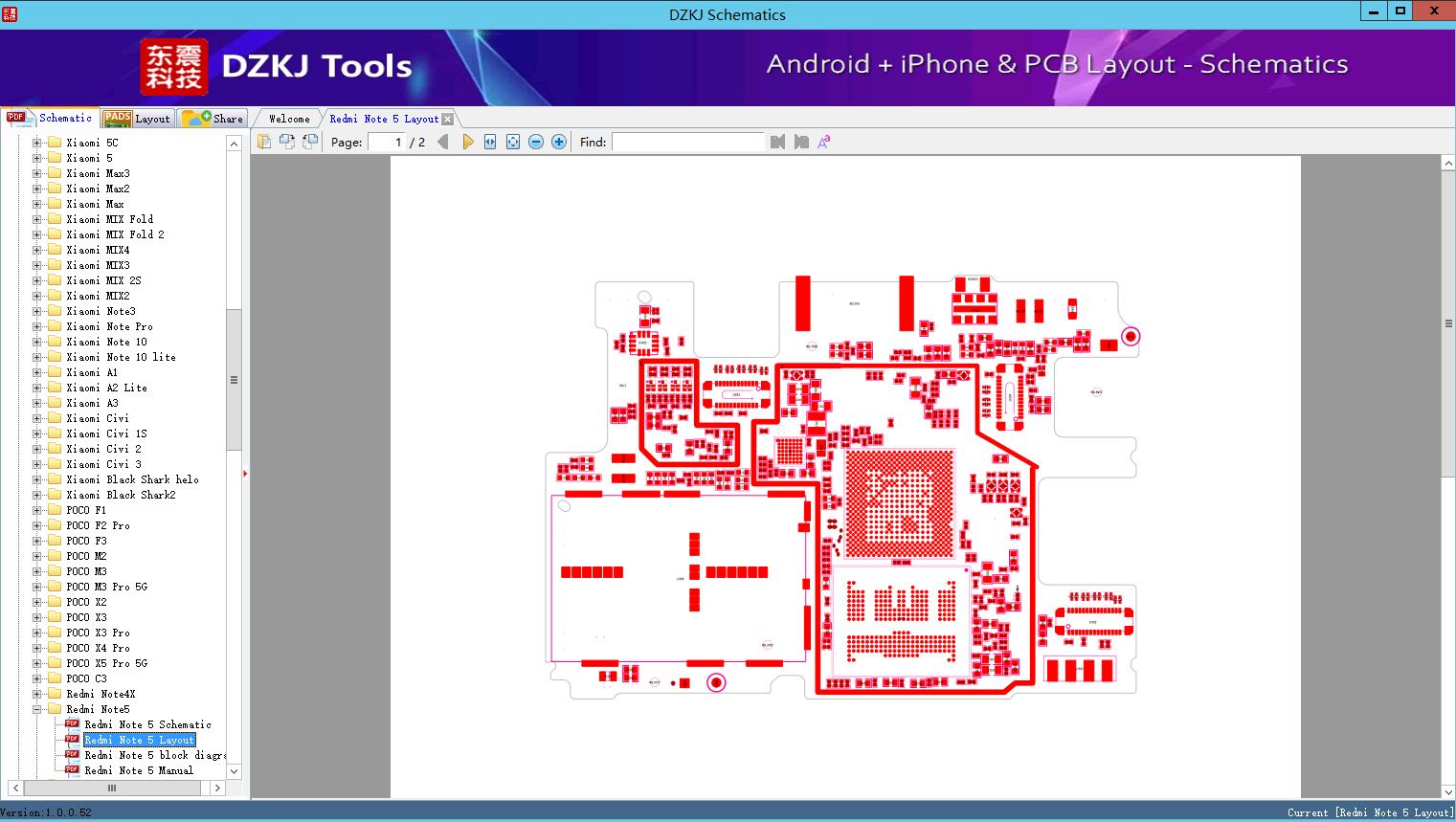This screenshot has height=822, width=1456.
Task: Select the Xiaomi Max3 folder
Action: [x=98, y=173]
